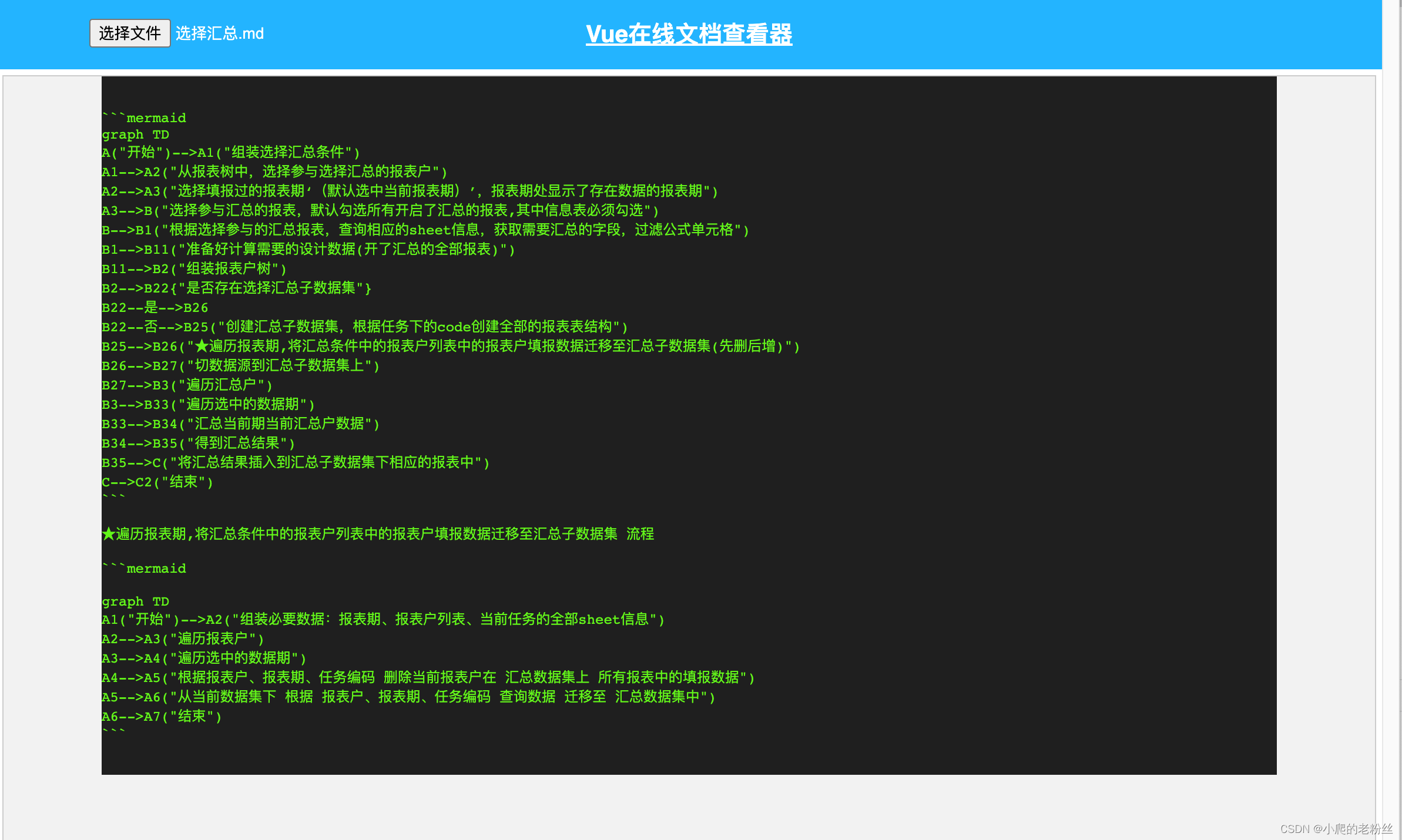Click the B22--否-->B25 创建汇总子数据集 line
Image resolution: width=1402 pixels, height=840 pixels.
[364, 327]
